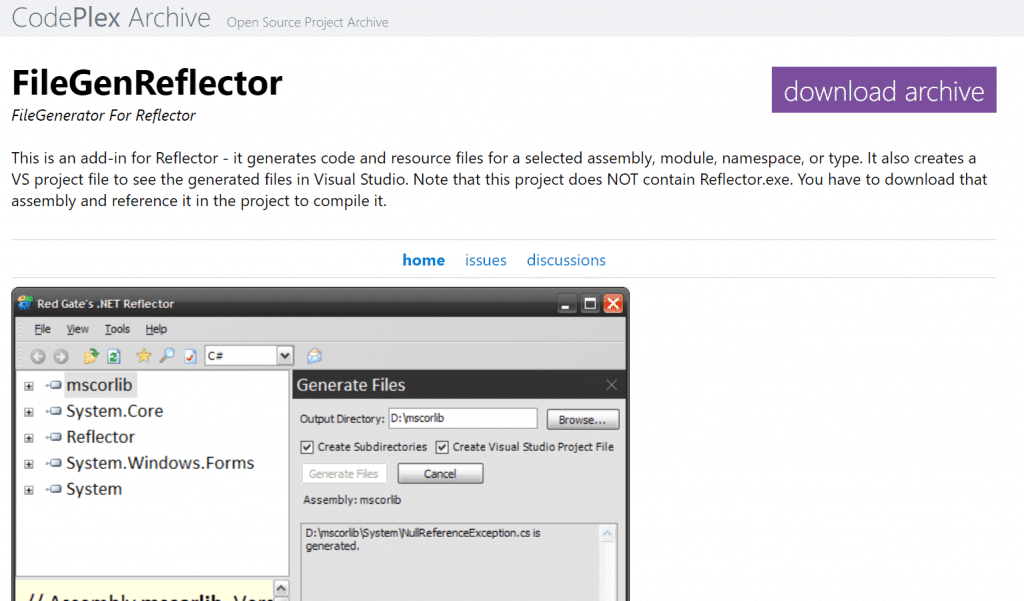Click the Generate Files panel title
Screen dimensions: 1024x601
[x=351, y=385]
